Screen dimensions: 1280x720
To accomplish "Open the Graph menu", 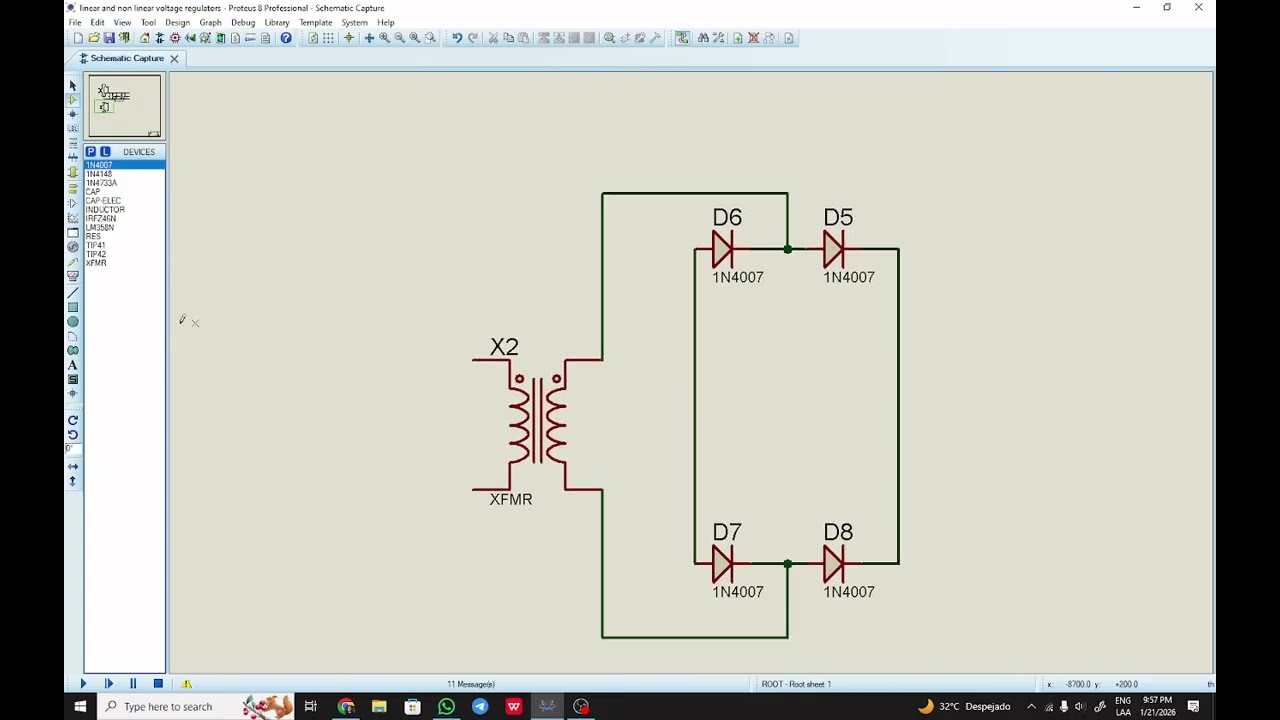I will tap(210, 22).
